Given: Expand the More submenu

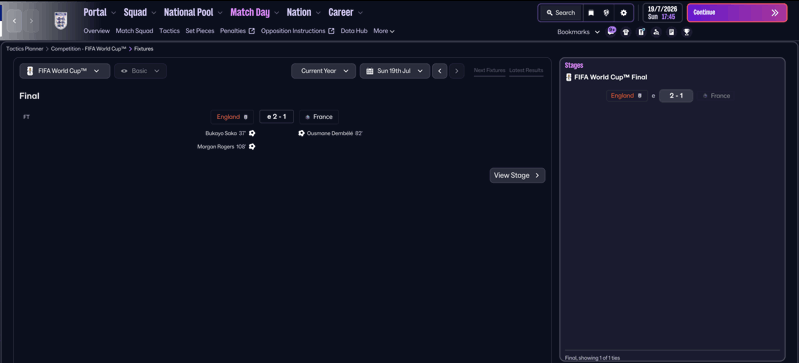Looking at the screenshot, I should [x=384, y=31].
